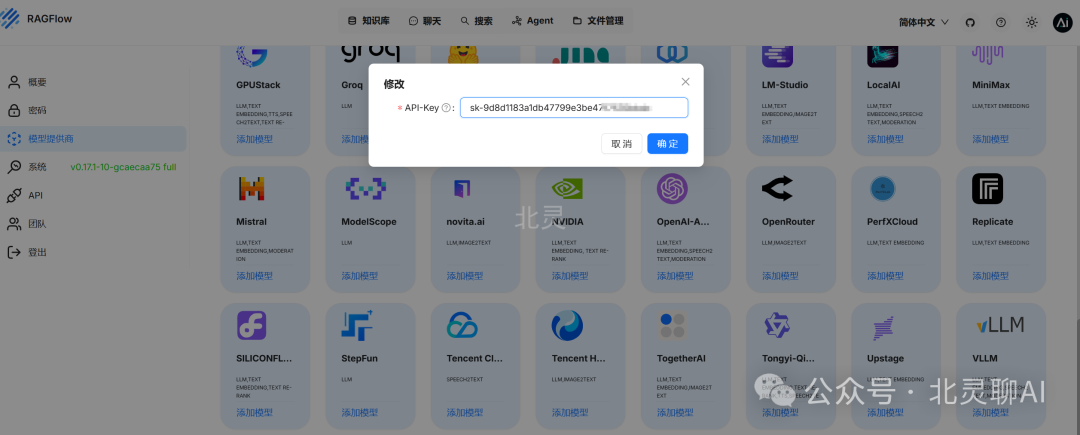This screenshot has height=435, width=1080.
Task: Open the user avatar menu
Action: (x=1062, y=22)
